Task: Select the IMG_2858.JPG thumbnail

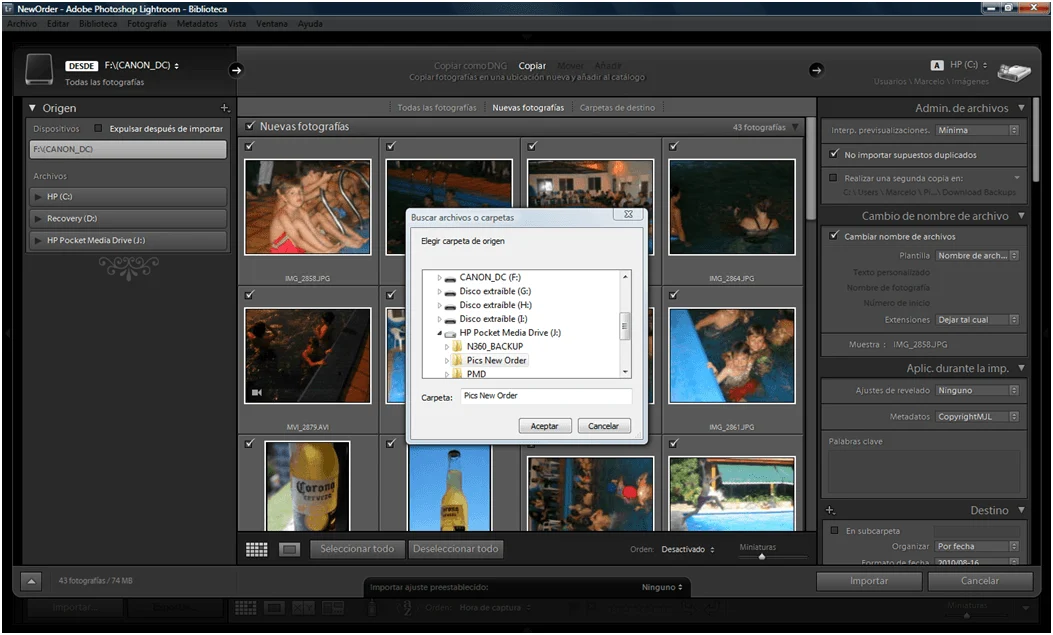Action: (x=308, y=207)
